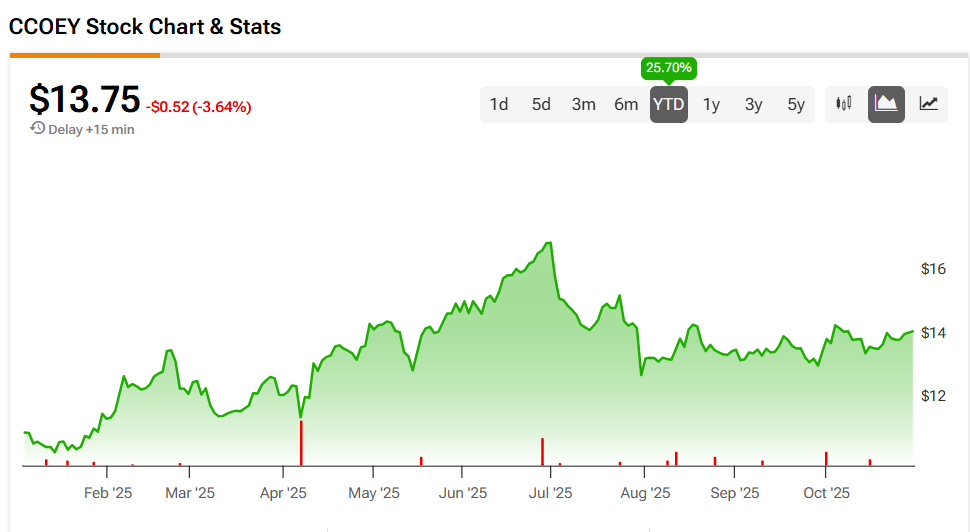The width and height of the screenshot is (970, 532).
Task: Select the 1d time range
Action: tap(499, 104)
